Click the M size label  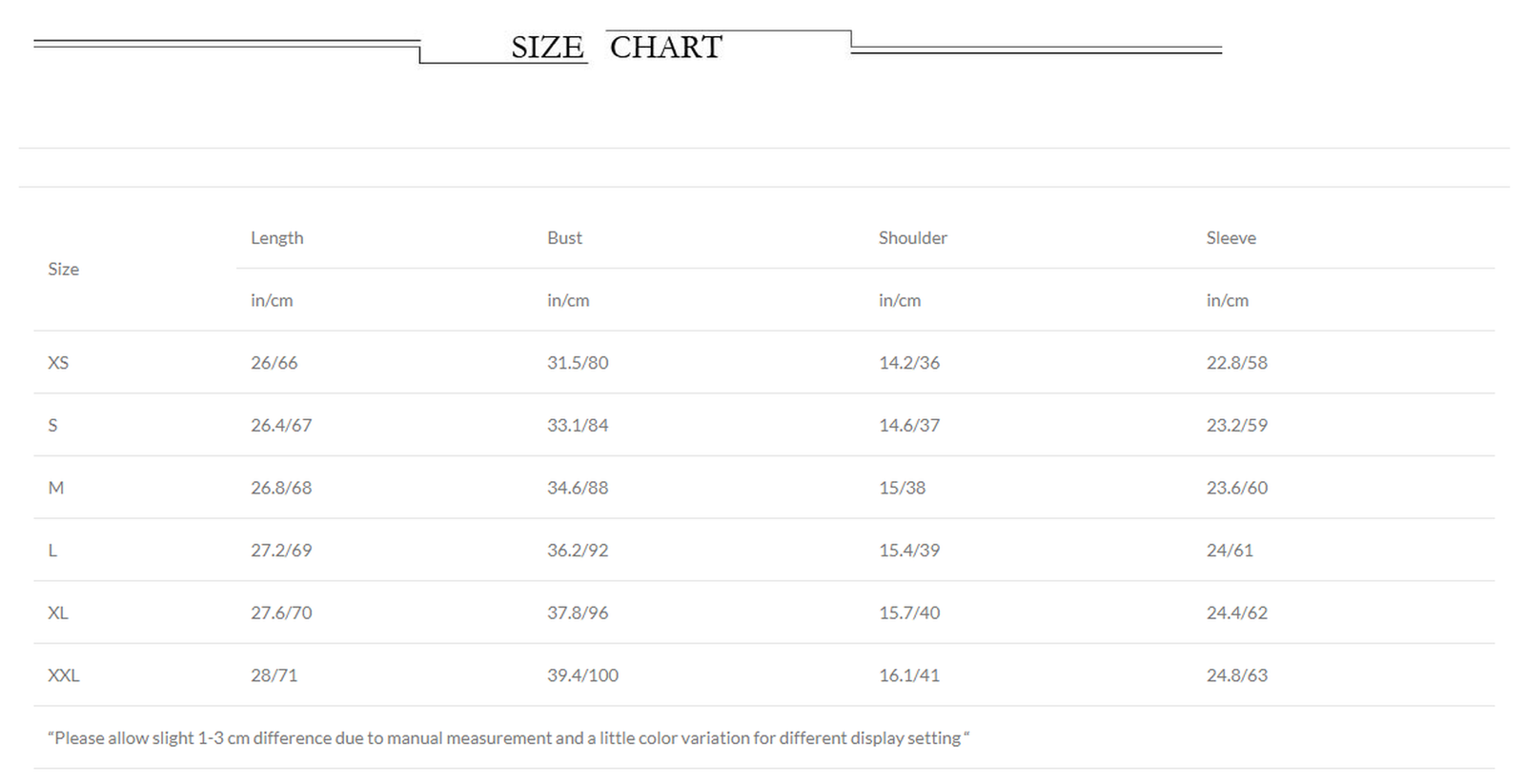[x=56, y=488]
